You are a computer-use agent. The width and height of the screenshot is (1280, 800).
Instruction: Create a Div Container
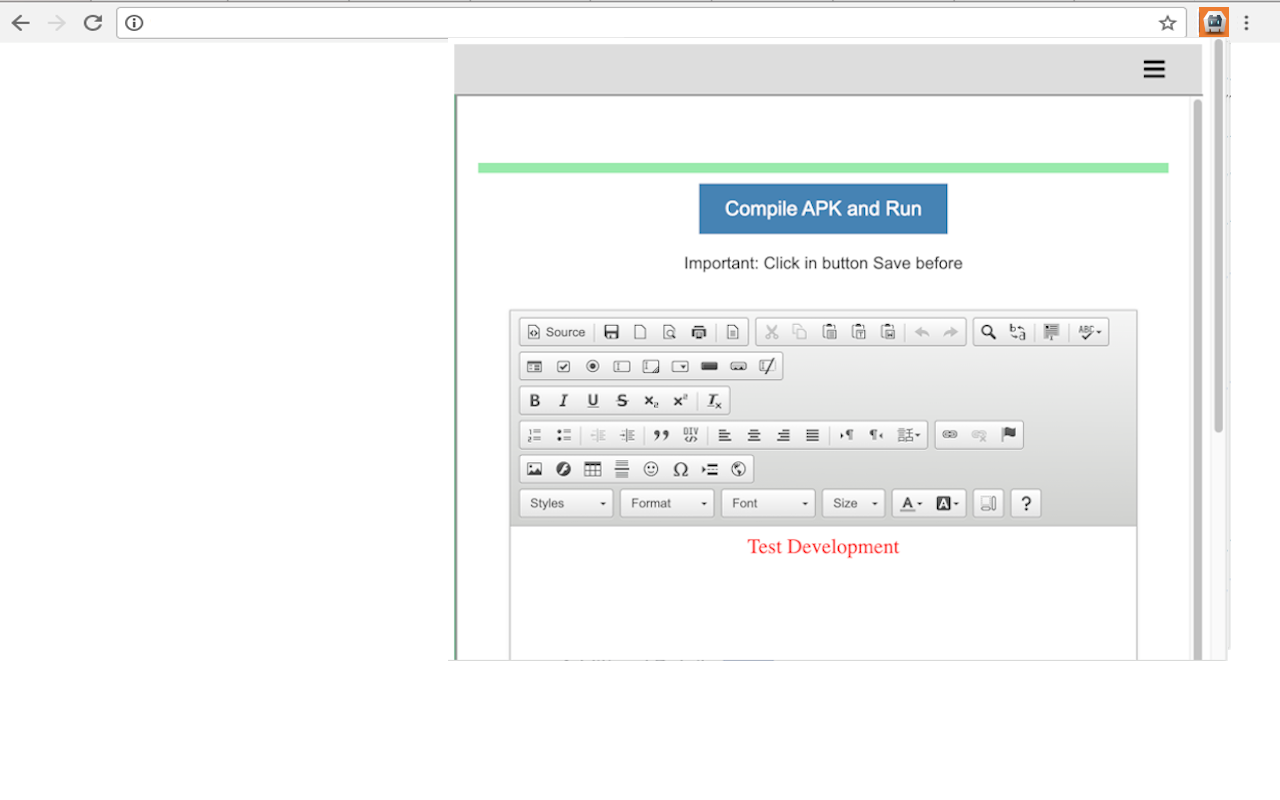pos(690,435)
